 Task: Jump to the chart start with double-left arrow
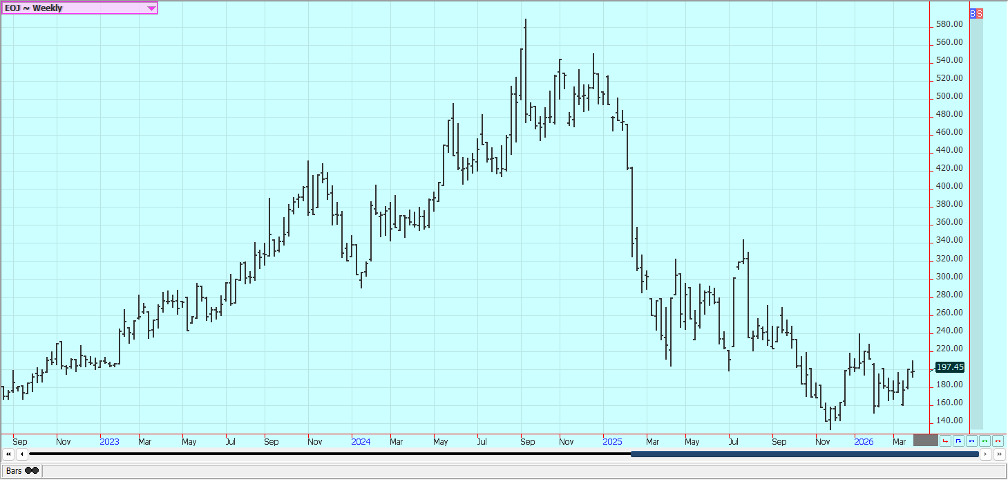click(x=8, y=454)
